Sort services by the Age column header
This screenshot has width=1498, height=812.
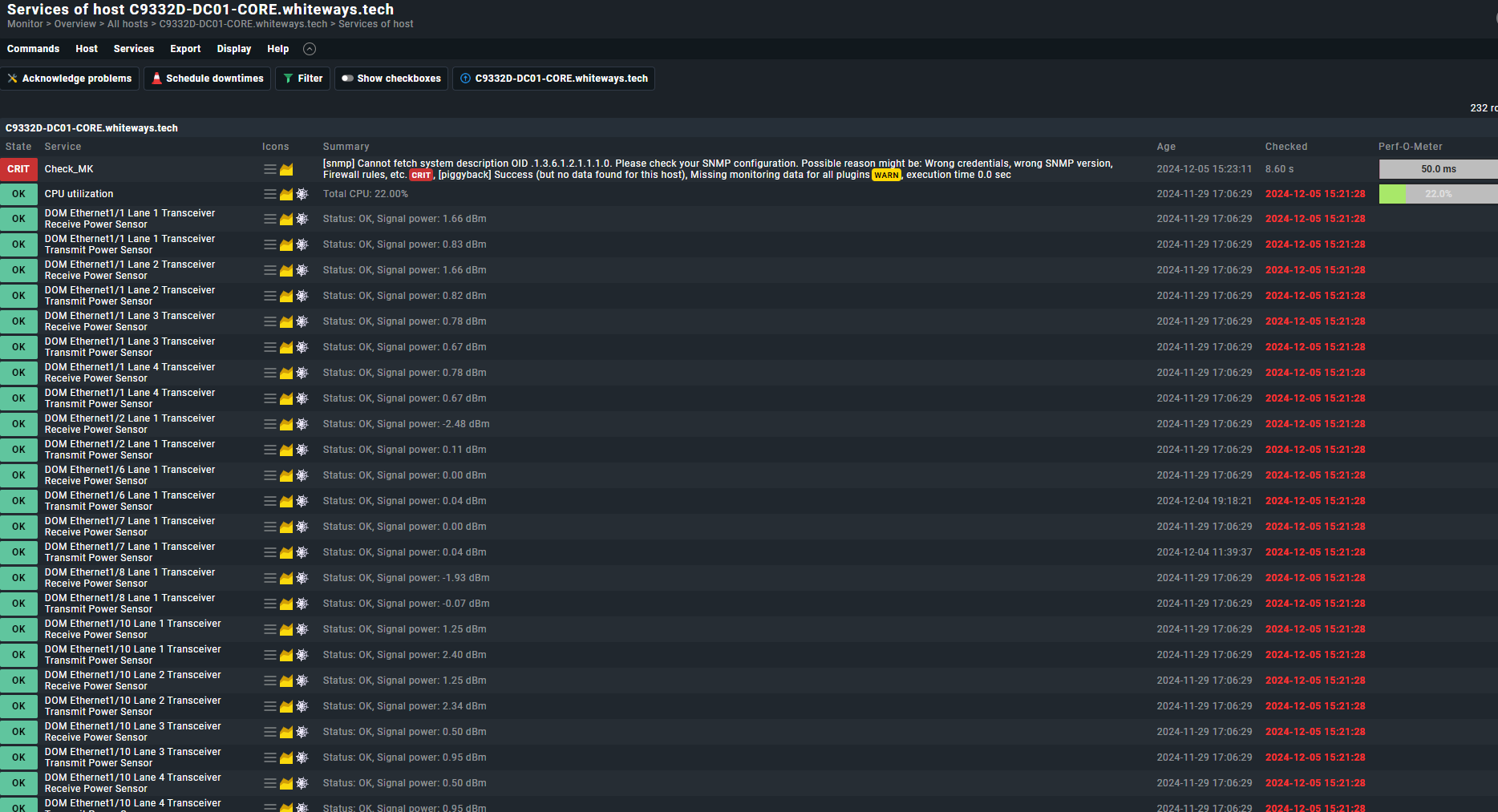(x=1166, y=147)
